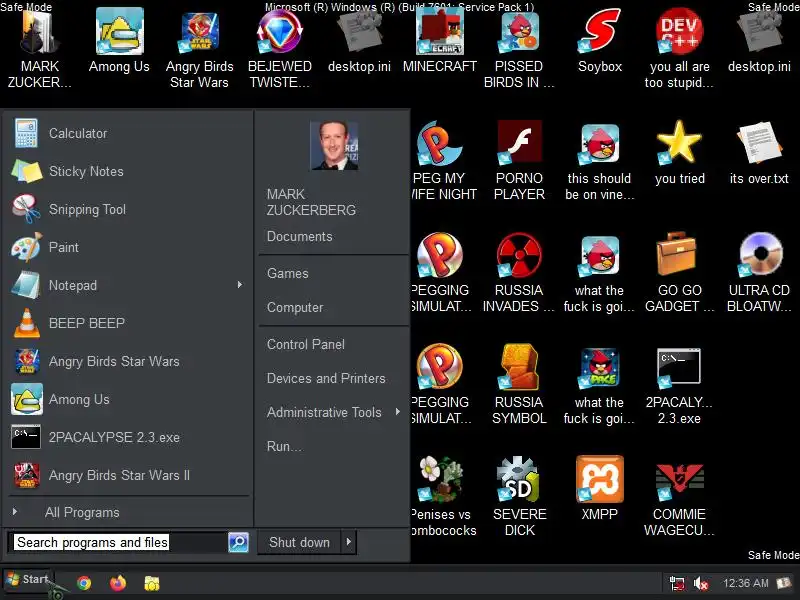The height and width of the screenshot is (600, 800).
Task: Launch the 2PACALY 2.3.exe desktop icon
Action: (679, 384)
